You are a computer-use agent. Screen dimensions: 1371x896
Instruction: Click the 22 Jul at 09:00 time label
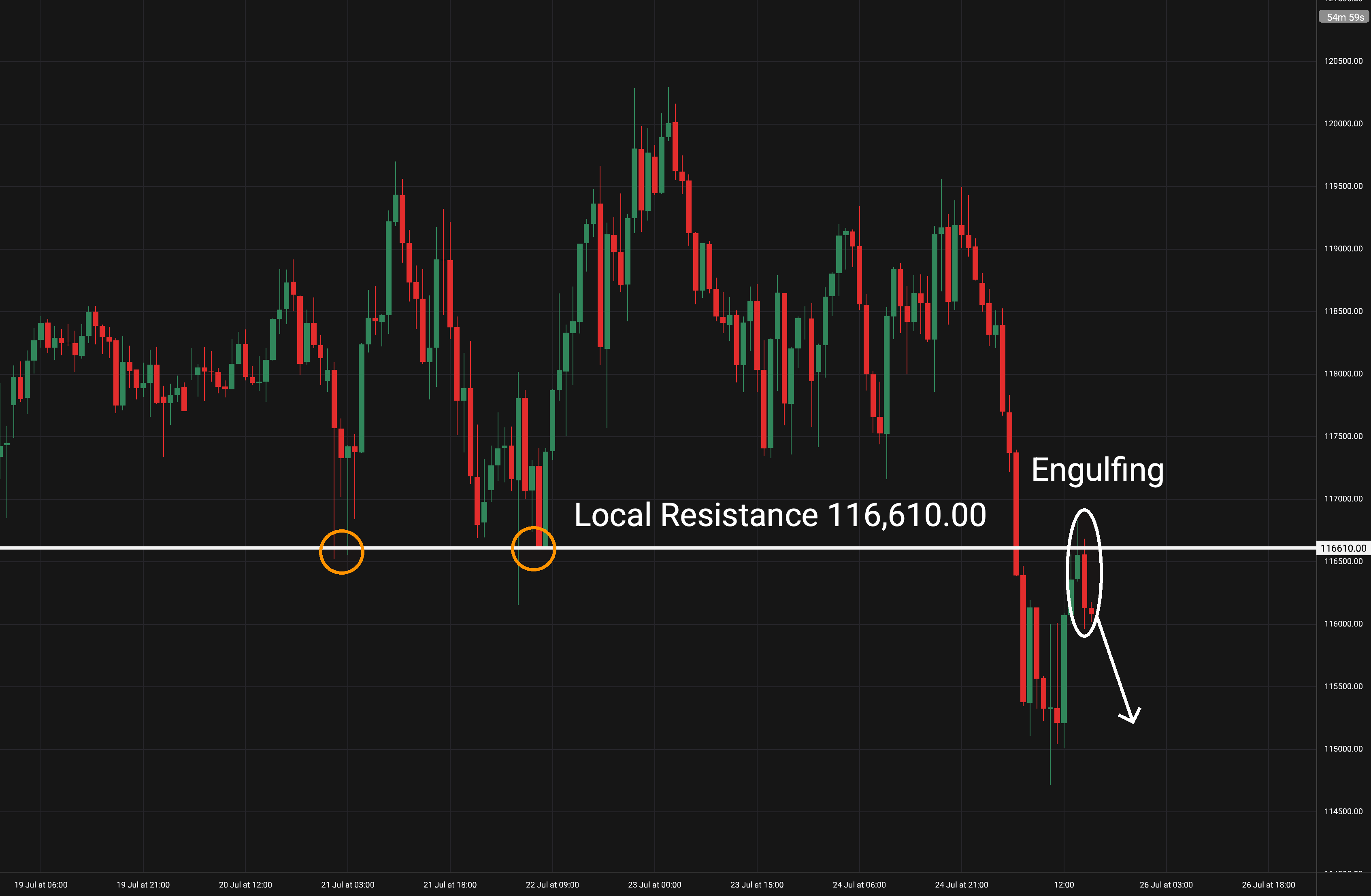(552, 885)
